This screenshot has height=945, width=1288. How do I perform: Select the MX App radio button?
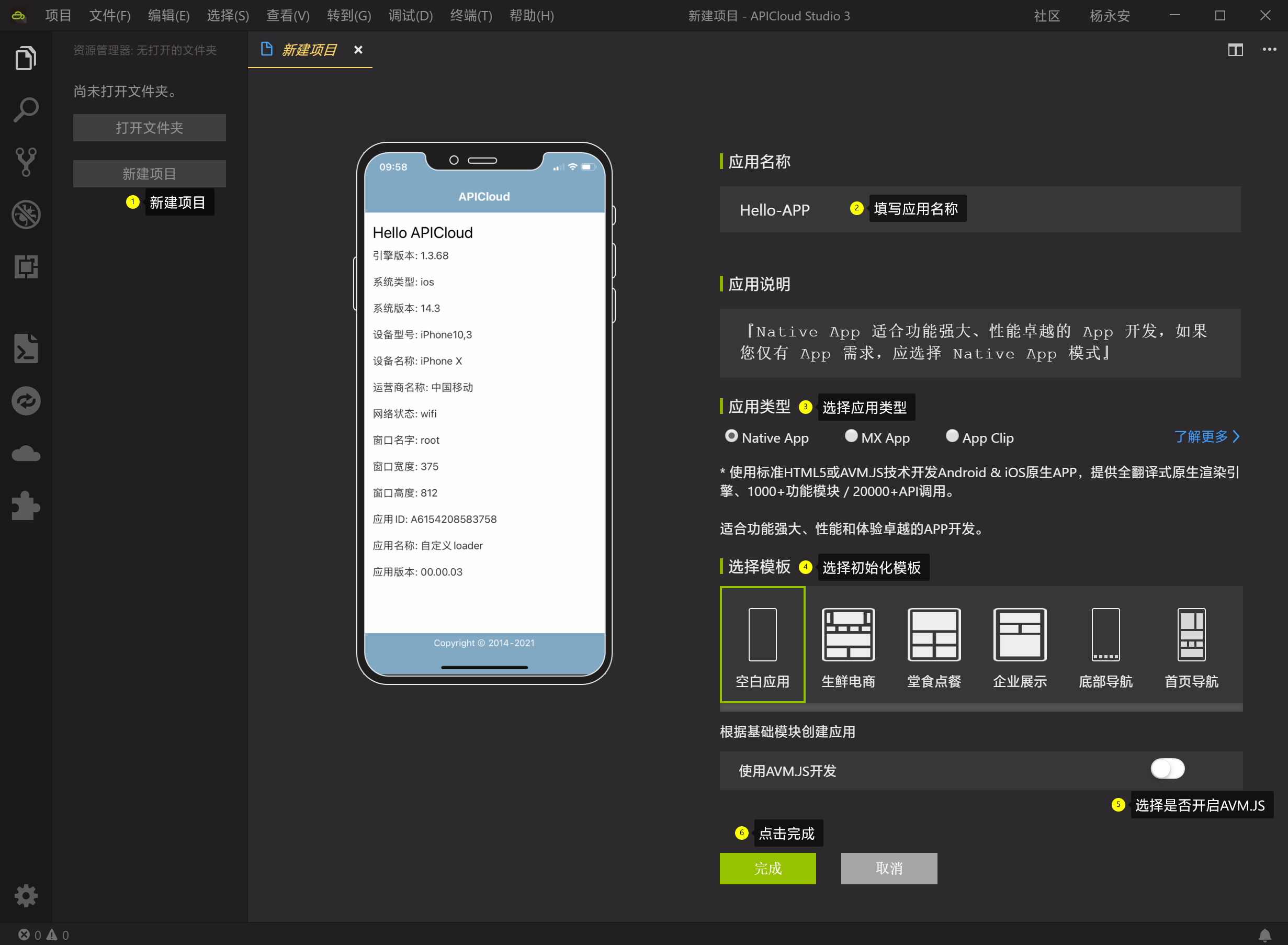pyautogui.click(x=851, y=436)
